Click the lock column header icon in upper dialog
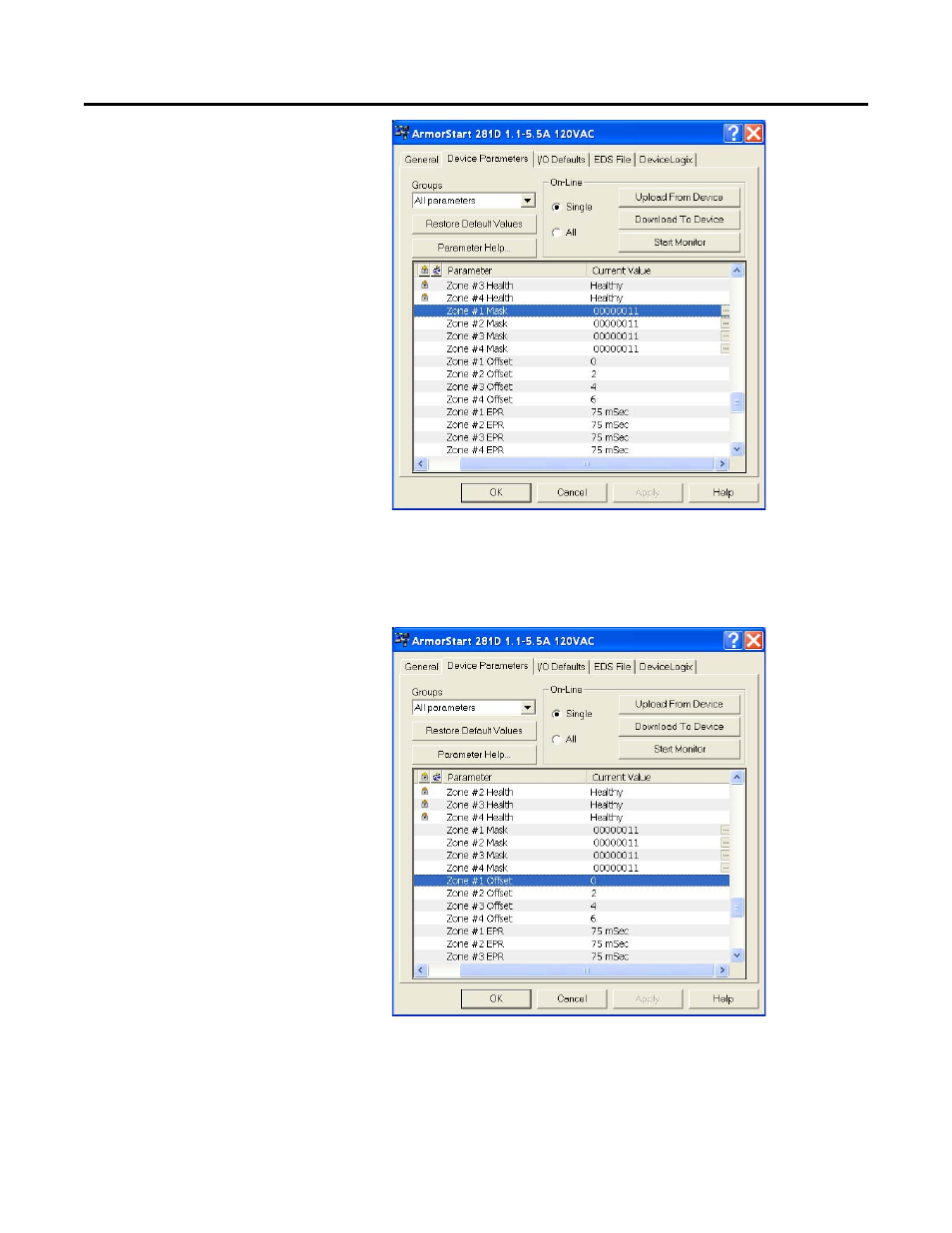Screen dimensions: 952x1233 [424, 271]
